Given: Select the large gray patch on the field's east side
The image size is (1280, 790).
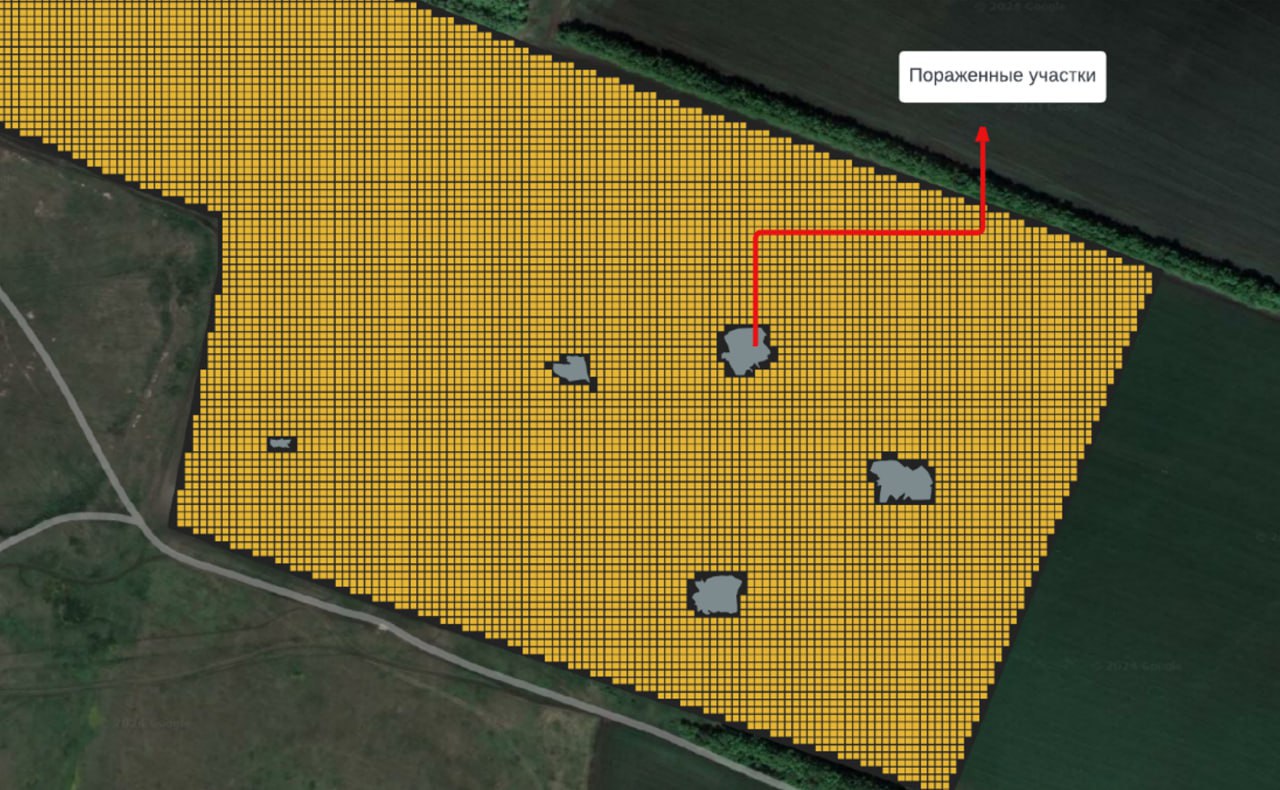Looking at the screenshot, I should pyautogui.click(x=902, y=481).
